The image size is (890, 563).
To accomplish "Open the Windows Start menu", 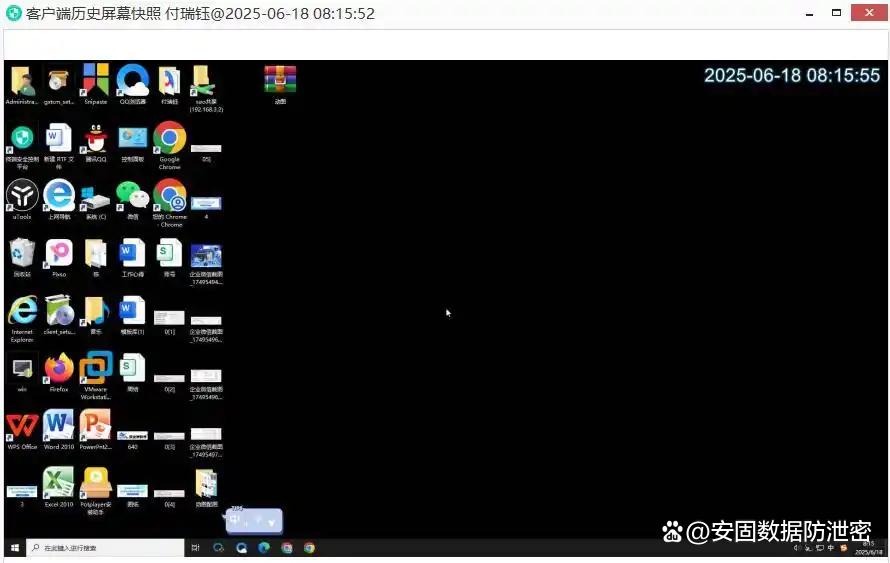I will (15, 548).
